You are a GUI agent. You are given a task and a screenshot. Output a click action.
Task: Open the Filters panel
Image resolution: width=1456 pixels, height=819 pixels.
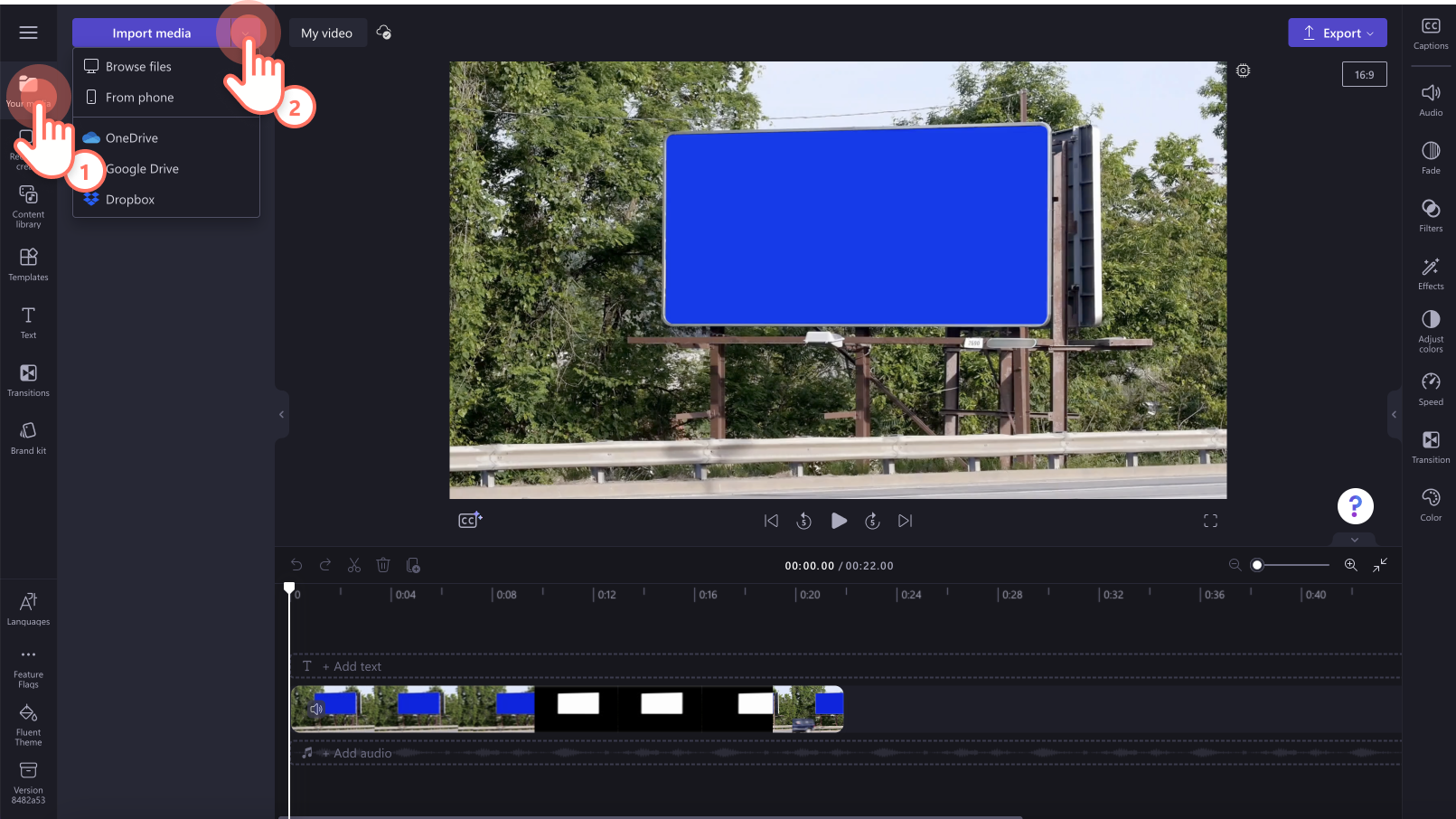pyautogui.click(x=1431, y=216)
